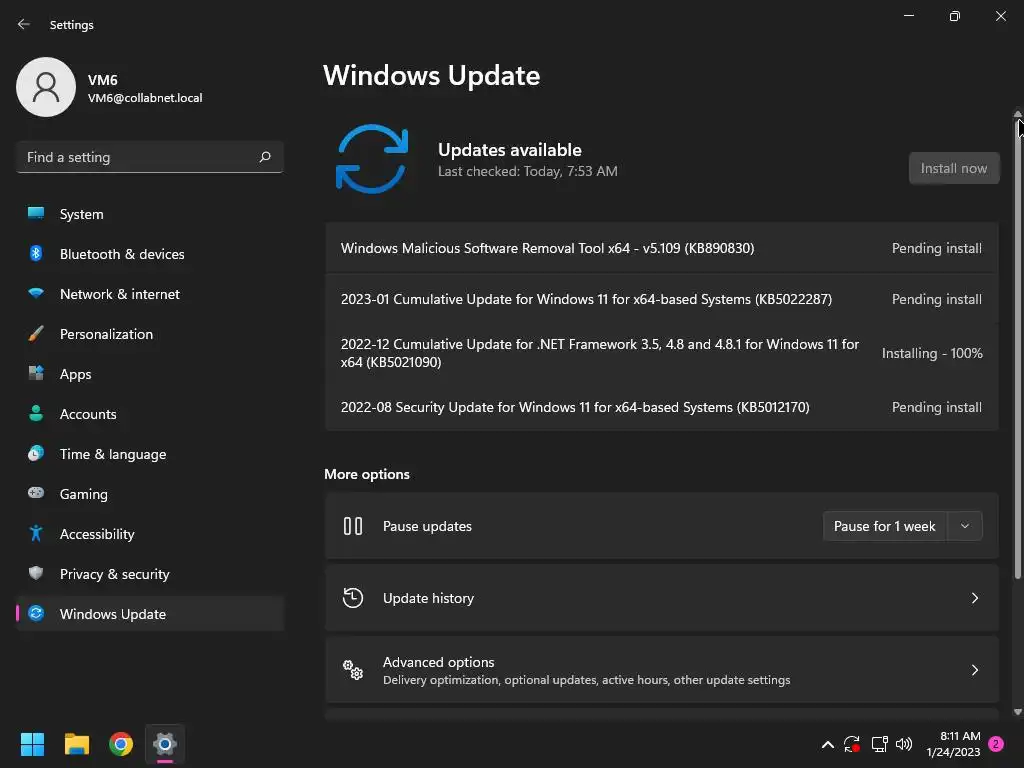Click Pause for 1 week button
Image resolution: width=1024 pixels, height=768 pixels.
tap(884, 526)
